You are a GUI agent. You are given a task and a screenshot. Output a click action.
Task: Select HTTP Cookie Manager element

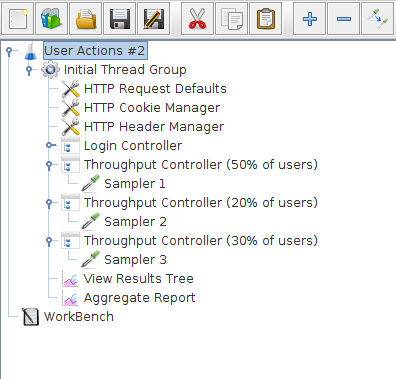coord(152,108)
